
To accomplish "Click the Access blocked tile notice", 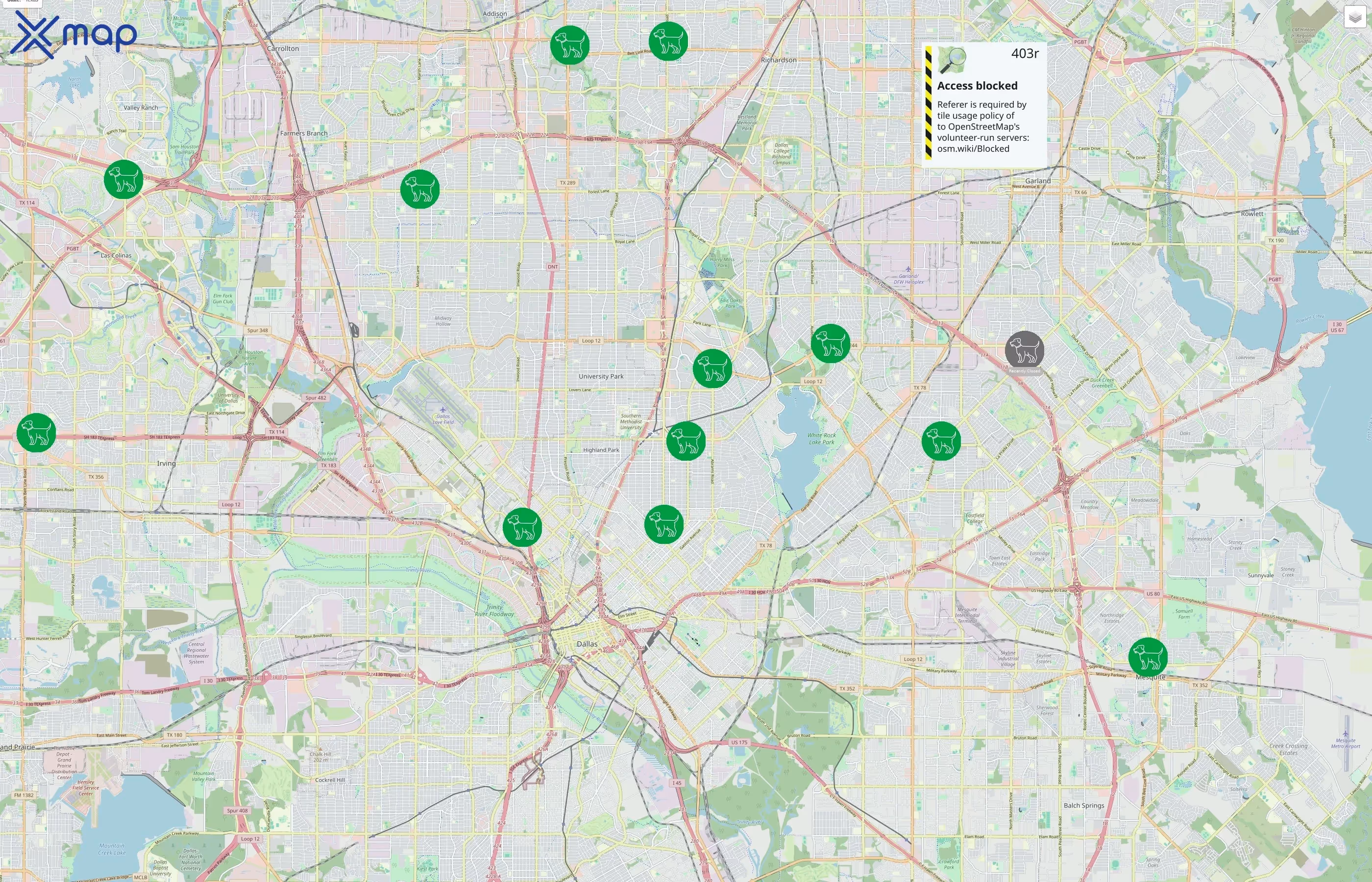I will pyautogui.click(x=985, y=105).
